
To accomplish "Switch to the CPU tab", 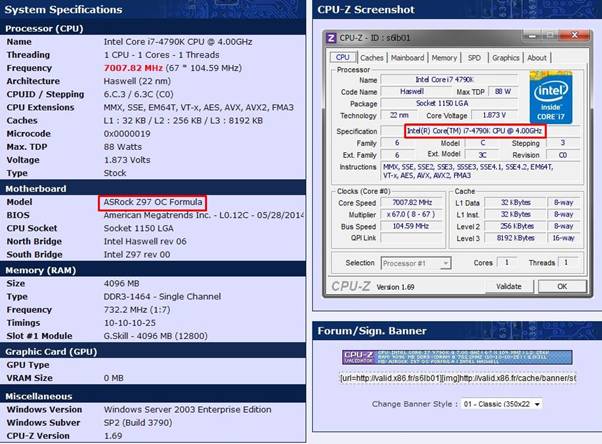I will [x=342, y=58].
